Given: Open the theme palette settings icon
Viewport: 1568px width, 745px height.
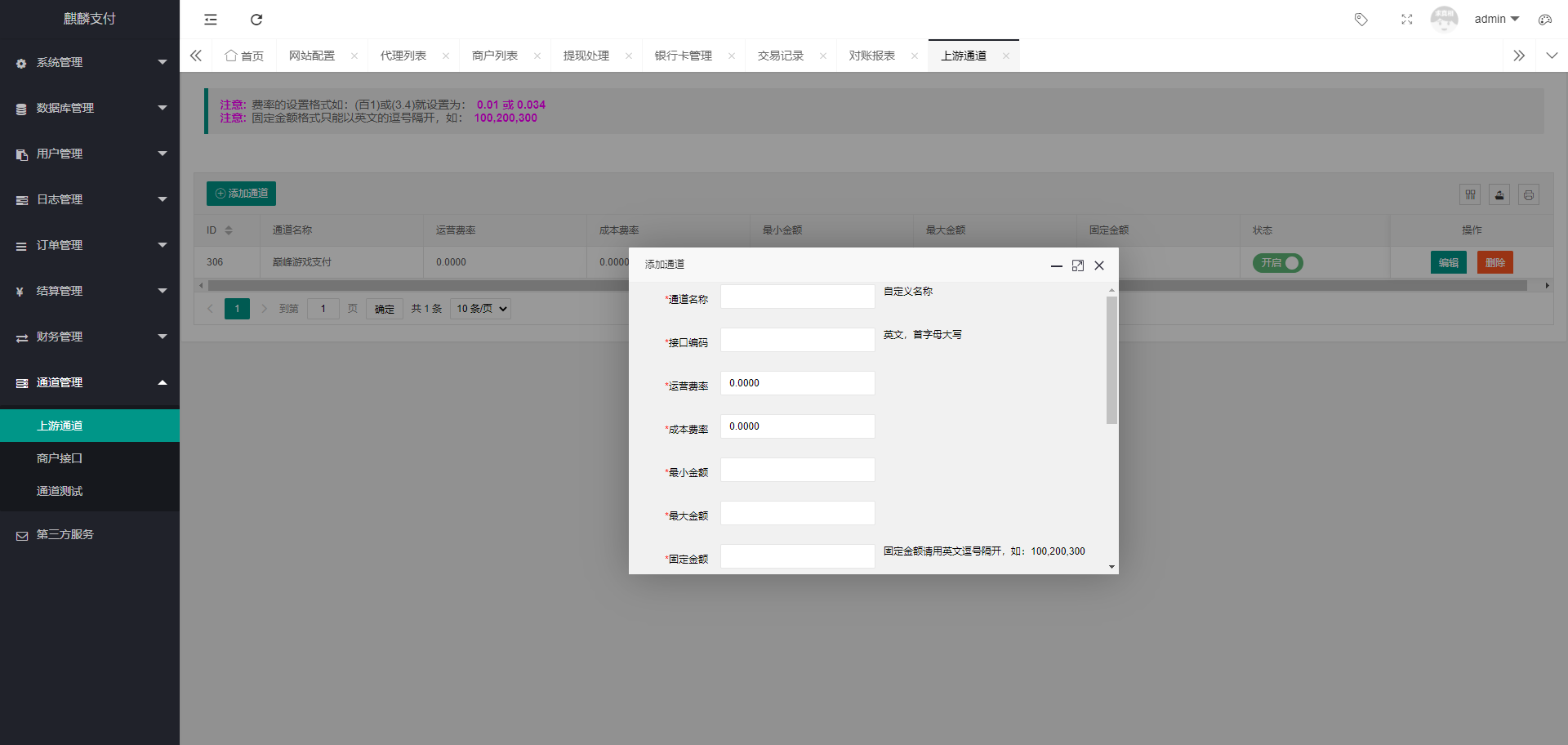Looking at the screenshot, I should [x=1544, y=19].
